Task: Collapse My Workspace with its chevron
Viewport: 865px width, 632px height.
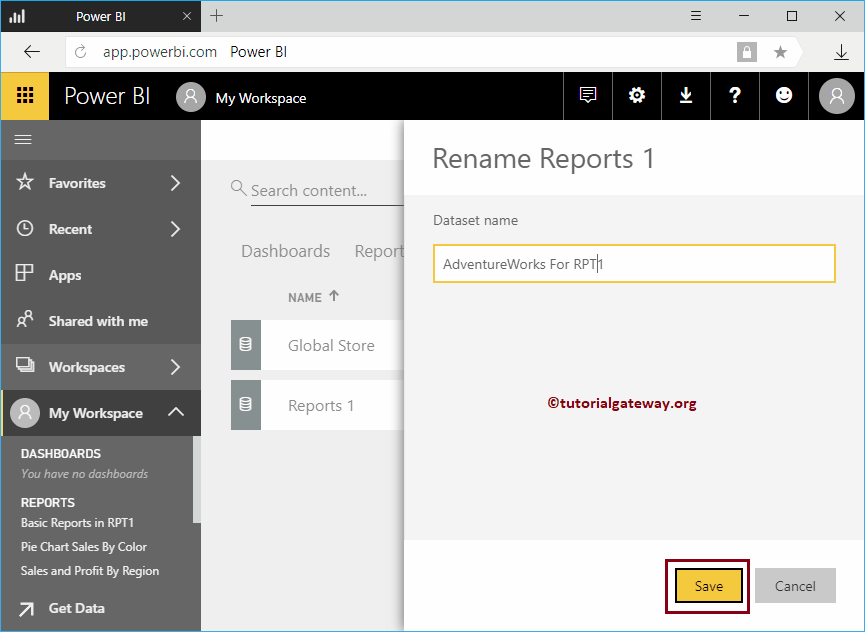Action: 176,412
